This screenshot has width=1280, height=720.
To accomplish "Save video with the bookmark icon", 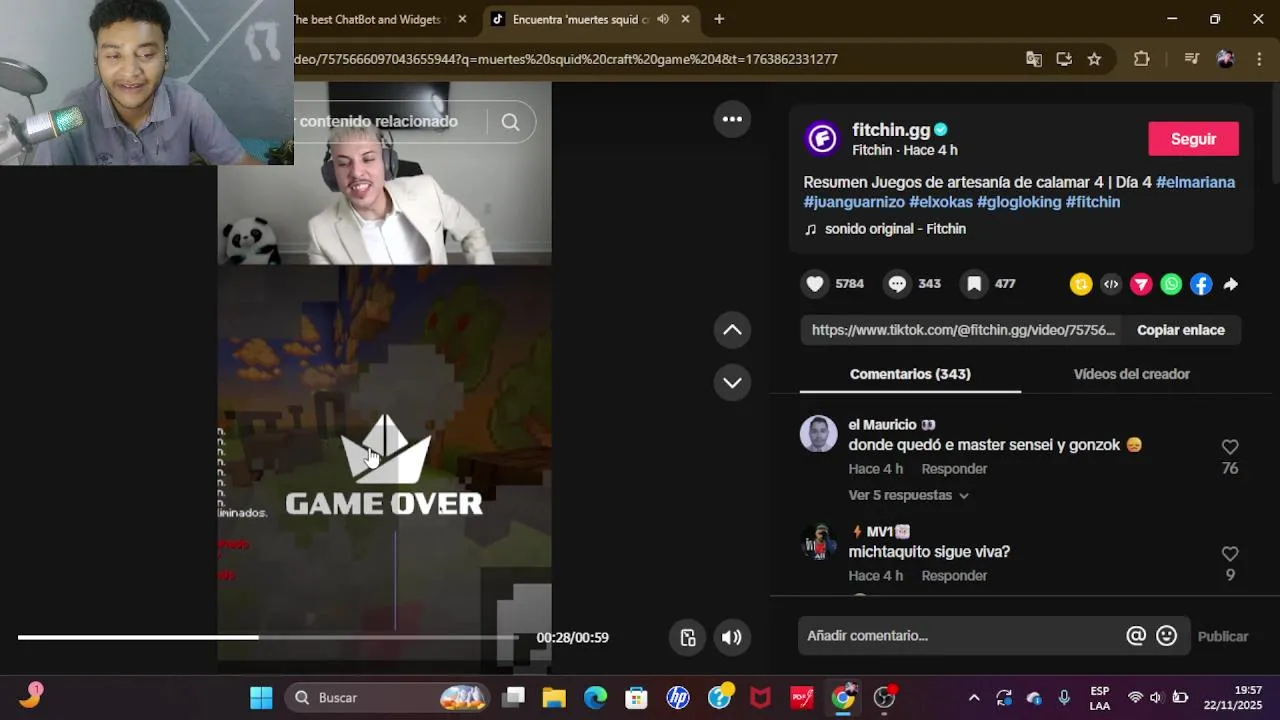I will click(x=974, y=284).
